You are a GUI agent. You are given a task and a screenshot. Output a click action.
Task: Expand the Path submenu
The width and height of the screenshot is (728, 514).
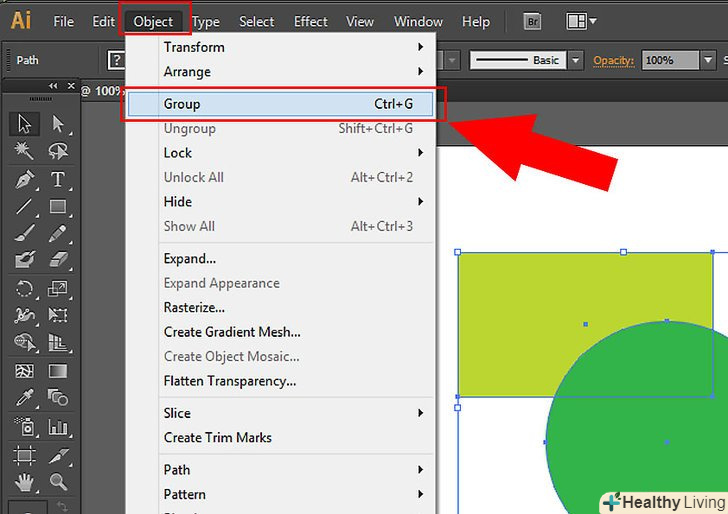pos(420,470)
